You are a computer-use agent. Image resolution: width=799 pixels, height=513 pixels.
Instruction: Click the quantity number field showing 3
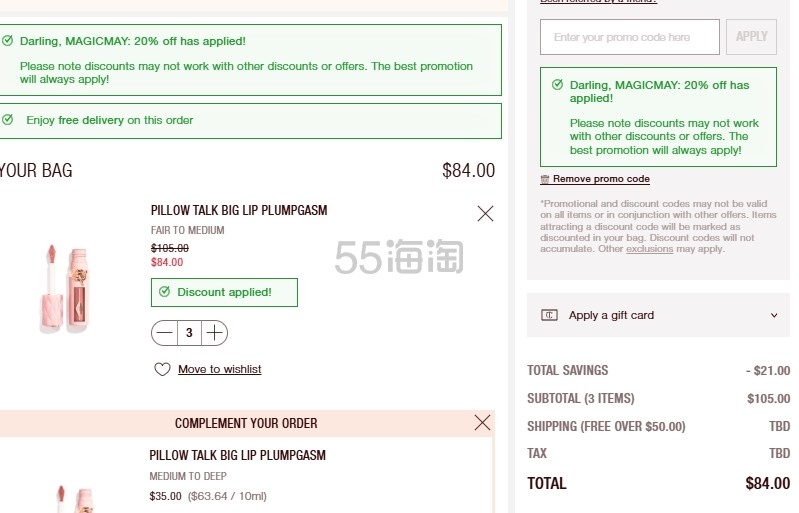point(190,333)
